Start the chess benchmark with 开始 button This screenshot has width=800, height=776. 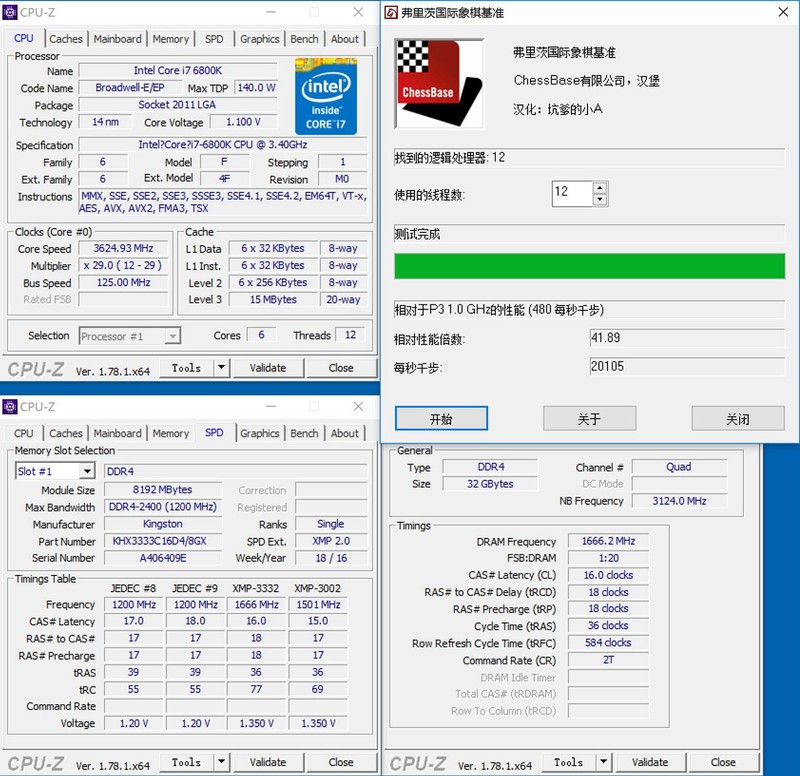441,418
